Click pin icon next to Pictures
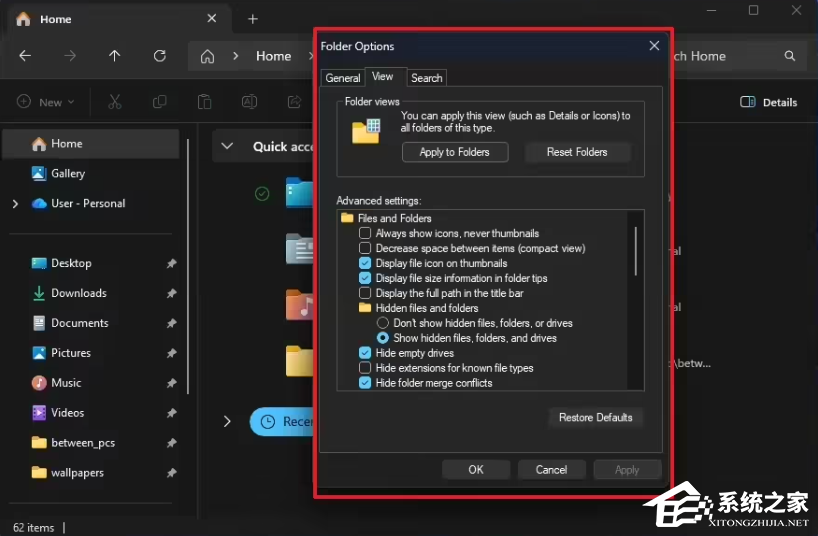The height and width of the screenshot is (536, 818). (x=172, y=353)
